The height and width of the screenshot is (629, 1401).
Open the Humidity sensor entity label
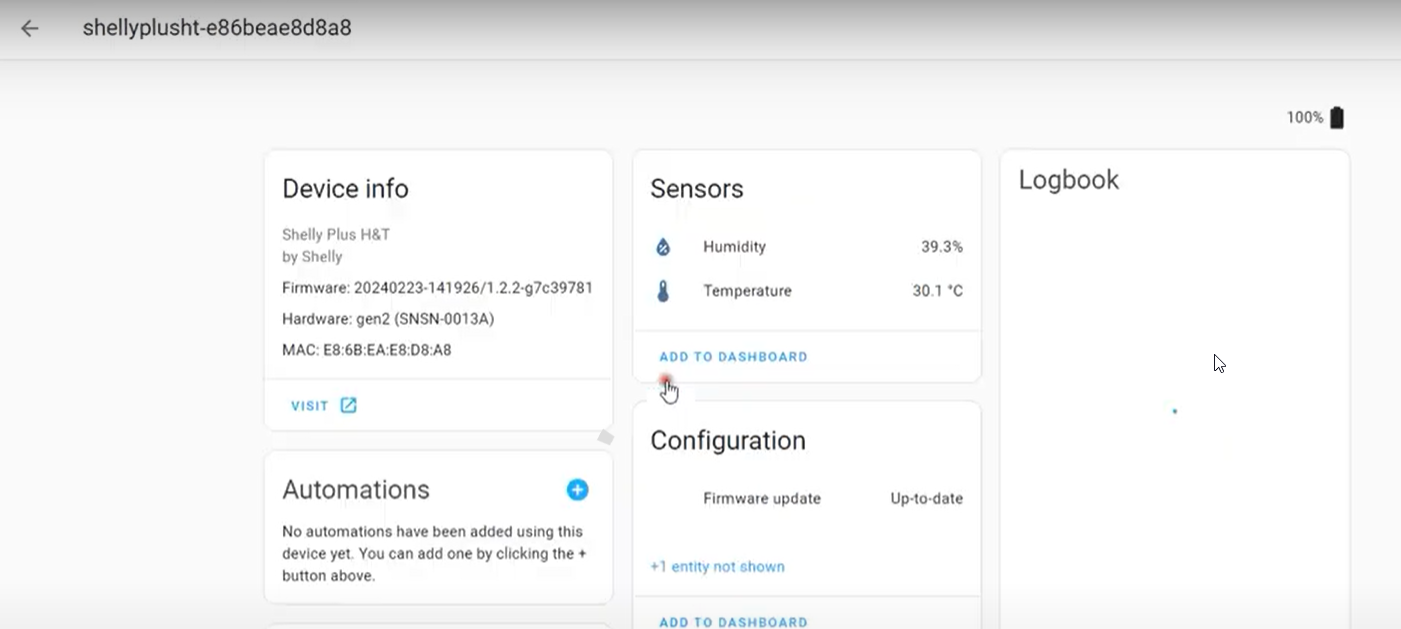pyautogui.click(x=734, y=247)
